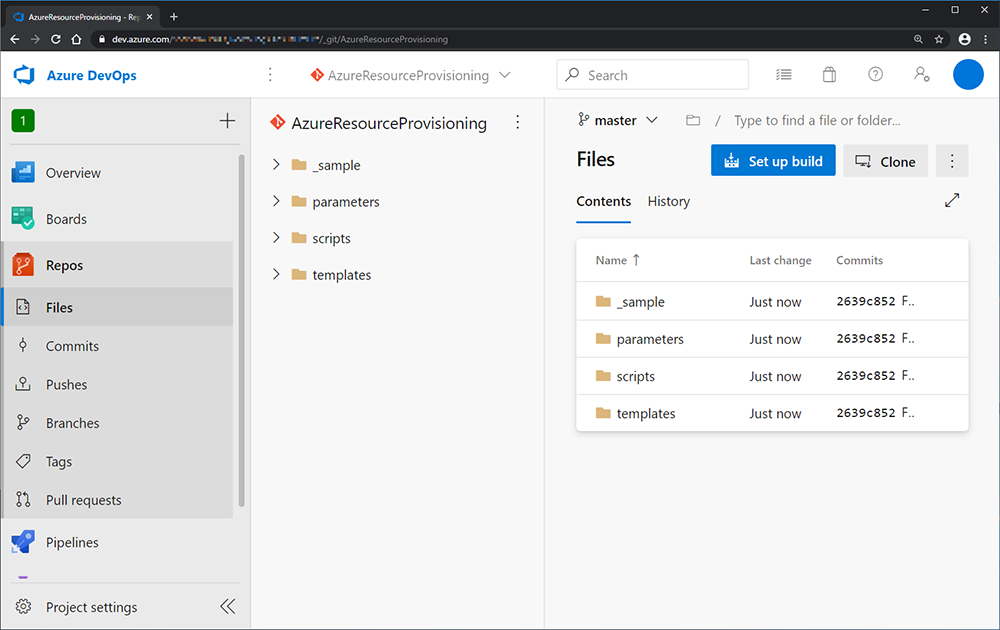
Task: Switch to the History tab
Action: (x=668, y=201)
